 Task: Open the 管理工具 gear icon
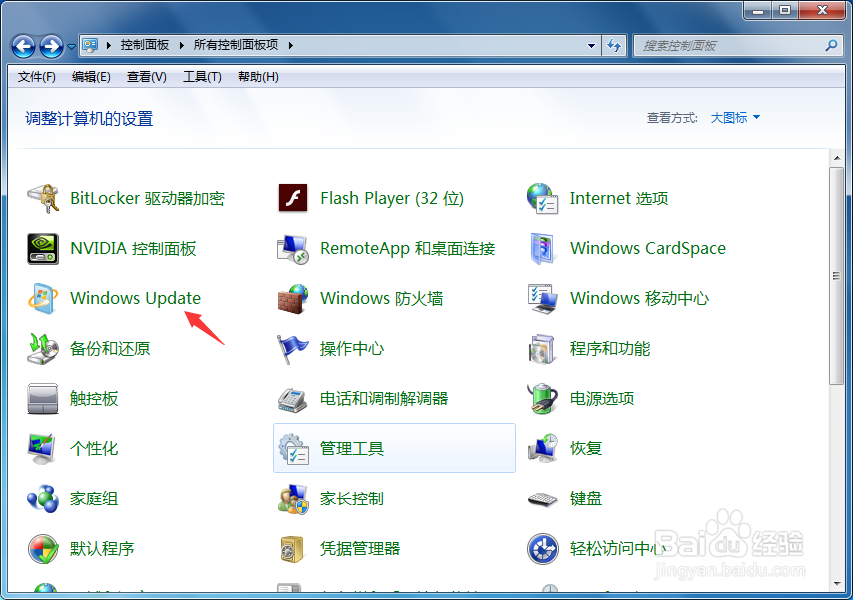pos(294,449)
